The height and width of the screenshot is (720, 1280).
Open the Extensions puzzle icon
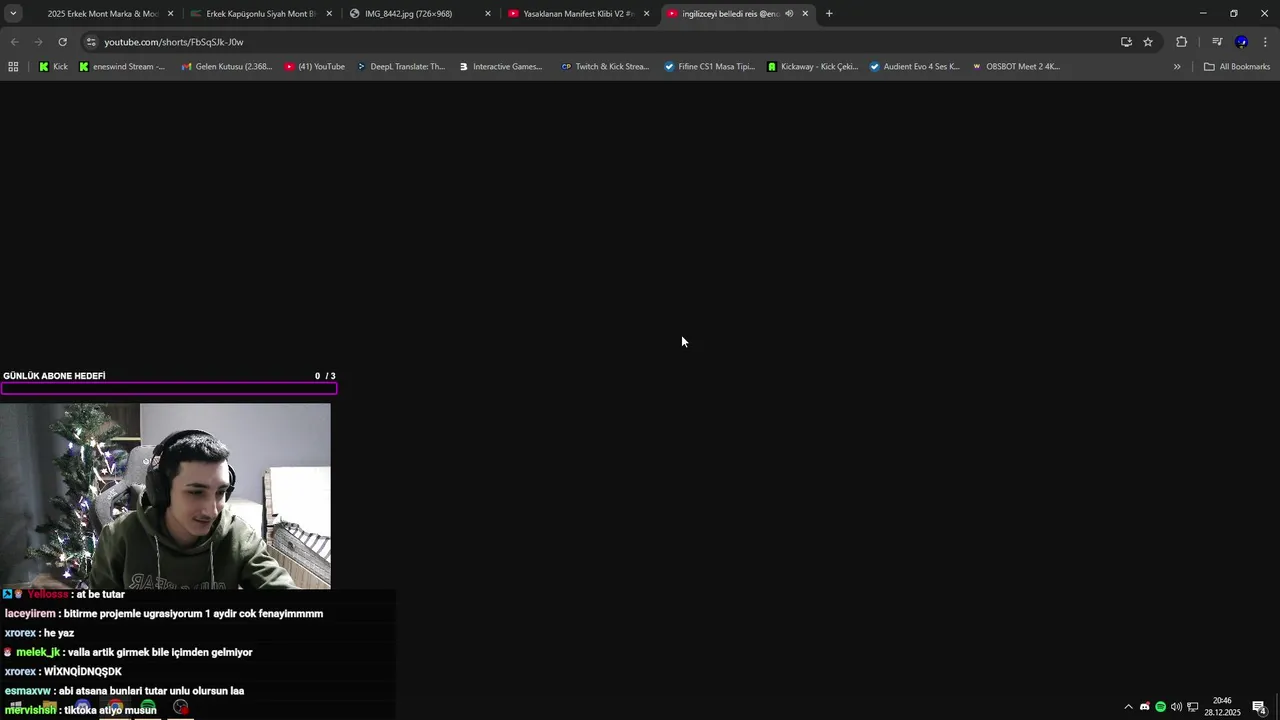pyautogui.click(x=1181, y=42)
